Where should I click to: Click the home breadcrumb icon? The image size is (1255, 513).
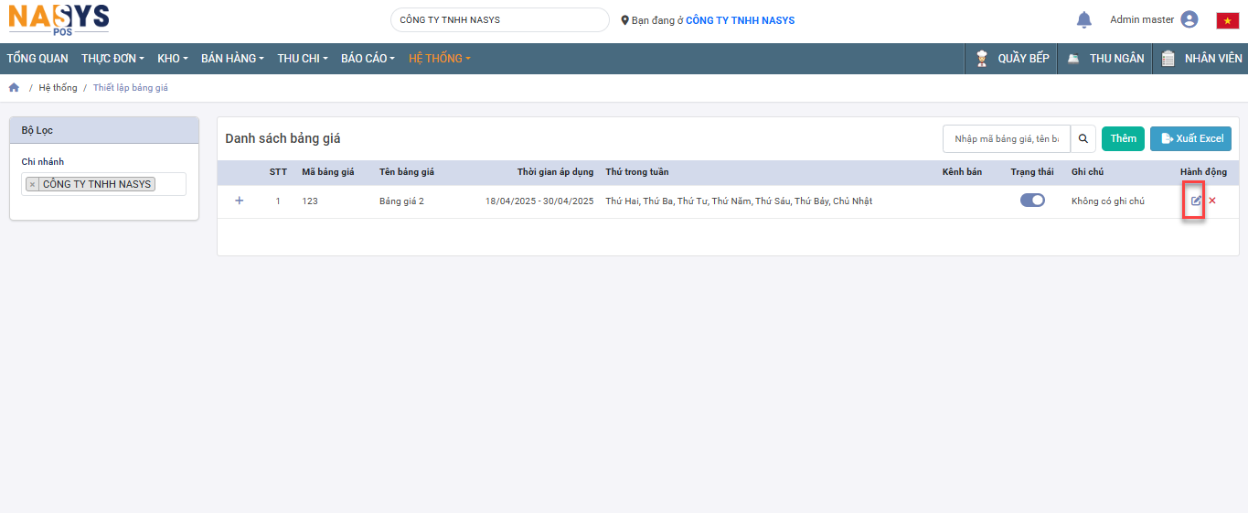pyautogui.click(x=14, y=88)
